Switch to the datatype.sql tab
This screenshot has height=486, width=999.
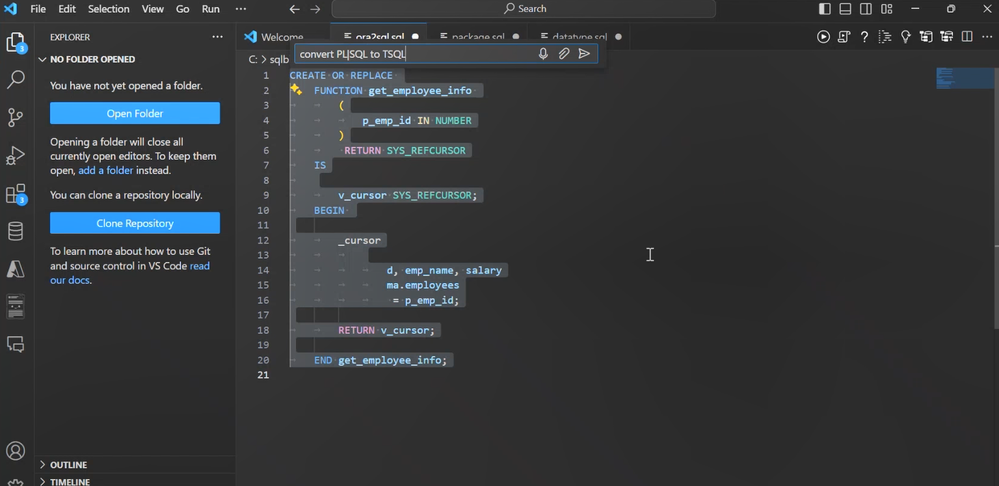click(580, 37)
